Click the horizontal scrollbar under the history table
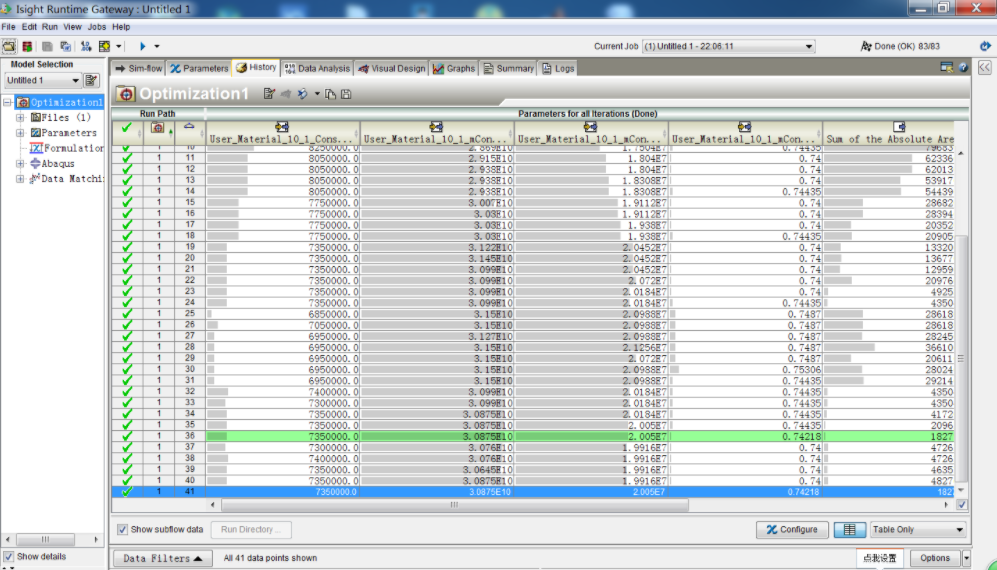This screenshot has height=570, width=997. coord(455,504)
